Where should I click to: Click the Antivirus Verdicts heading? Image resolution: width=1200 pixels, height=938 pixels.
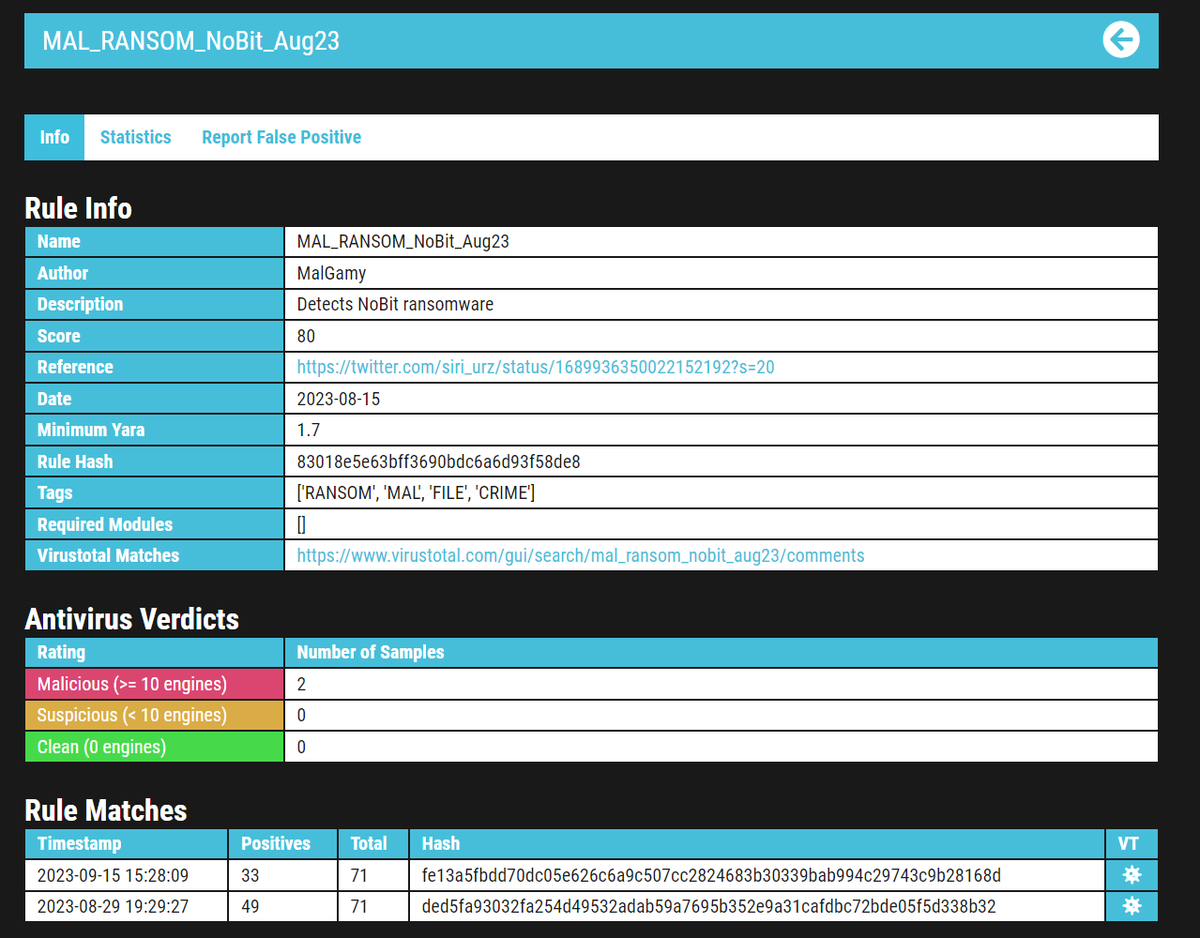[132, 619]
